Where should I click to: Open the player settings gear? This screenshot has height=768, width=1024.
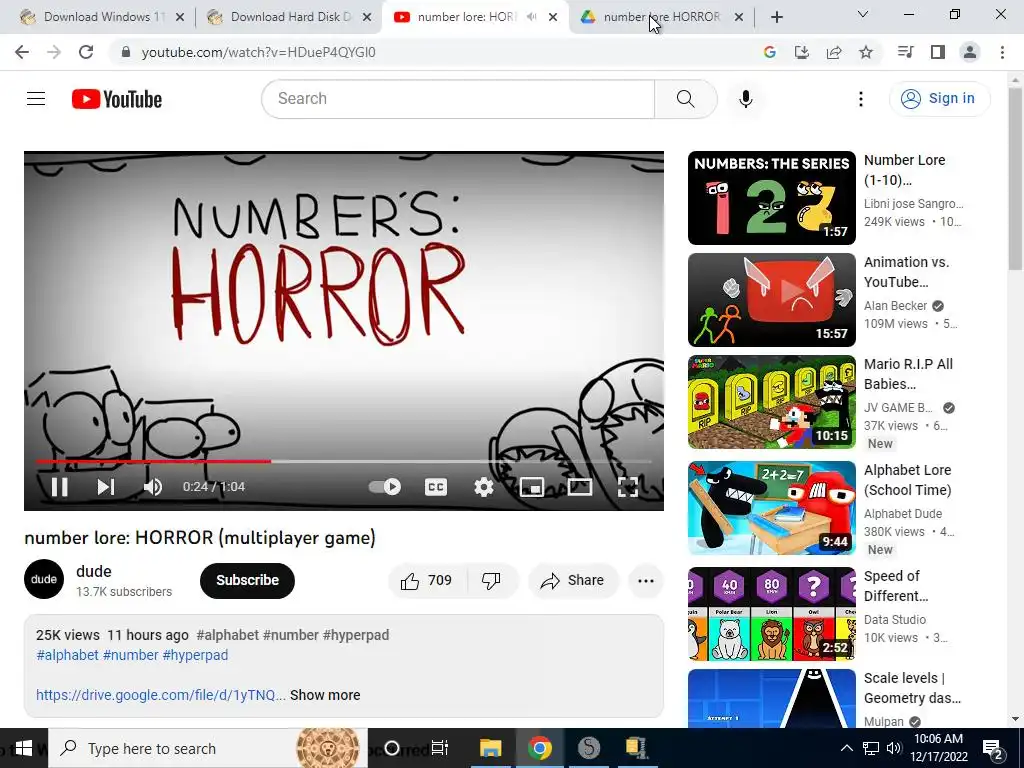pyautogui.click(x=483, y=487)
